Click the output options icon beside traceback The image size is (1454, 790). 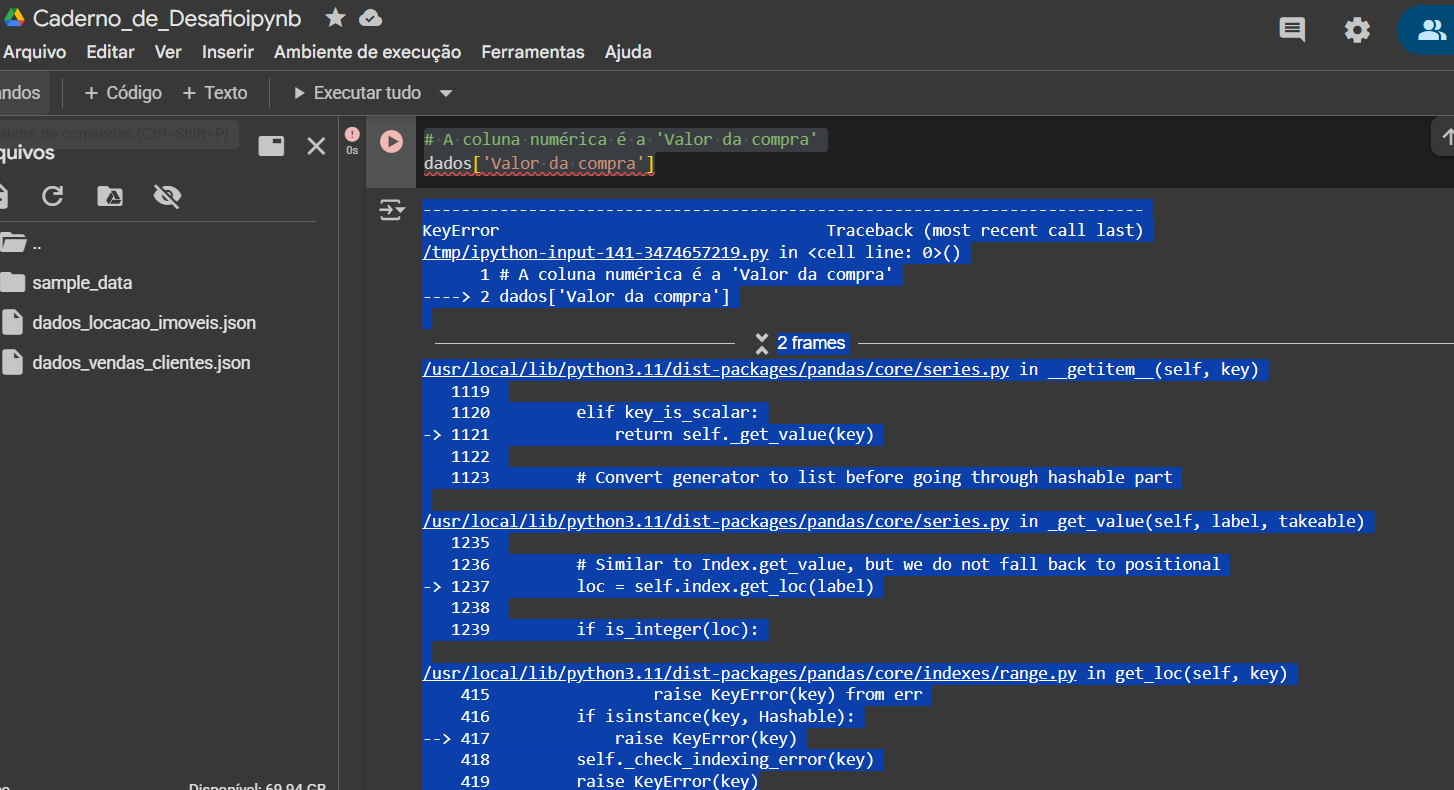pyautogui.click(x=391, y=210)
